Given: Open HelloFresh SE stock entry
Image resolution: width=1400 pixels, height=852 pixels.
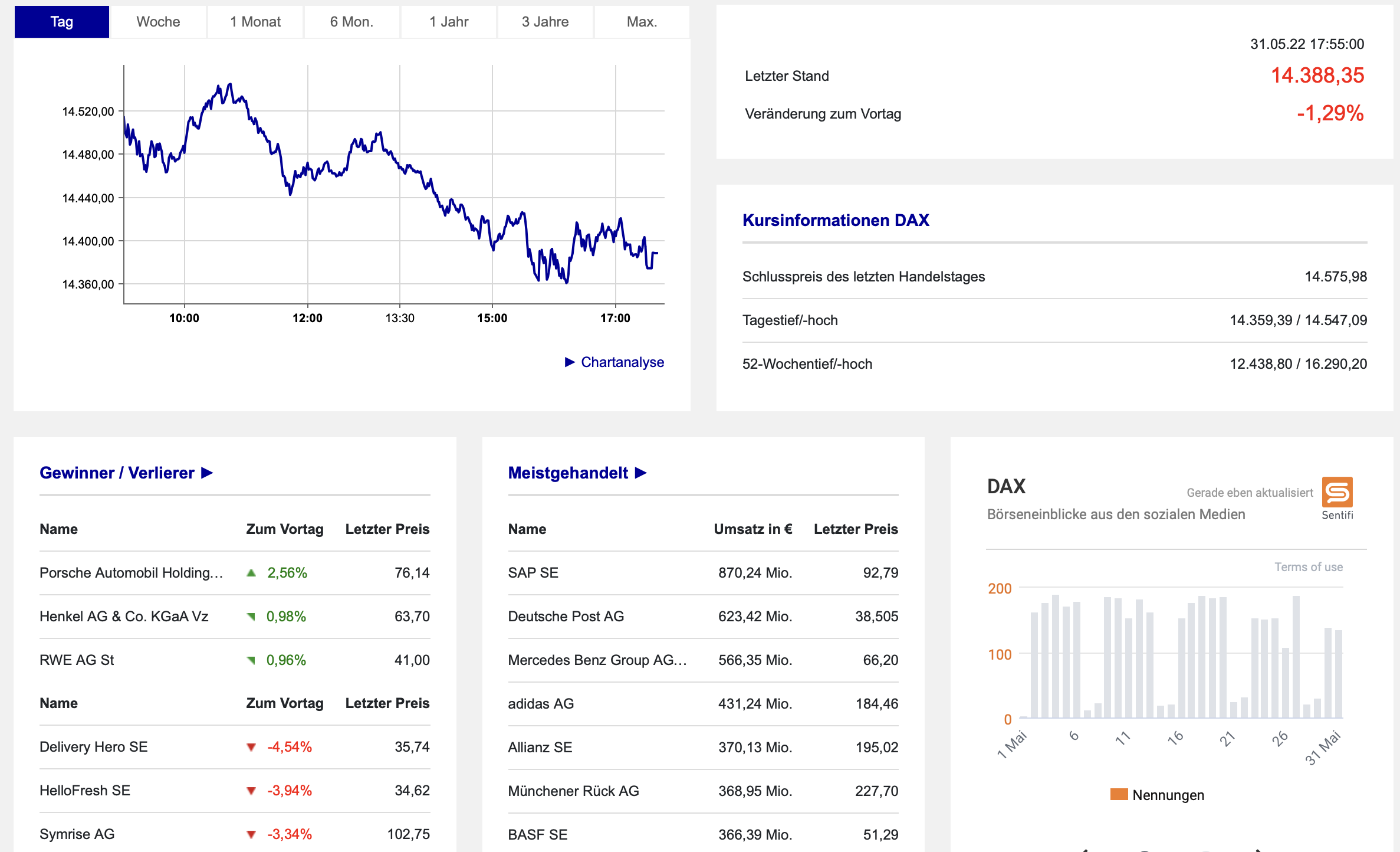Looking at the screenshot, I should (85, 790).
